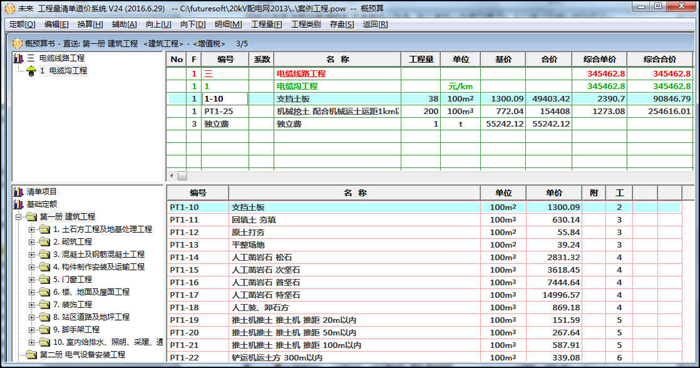
Task: Expand the 9. 脚手架工程 node
Action: (31, 330)
